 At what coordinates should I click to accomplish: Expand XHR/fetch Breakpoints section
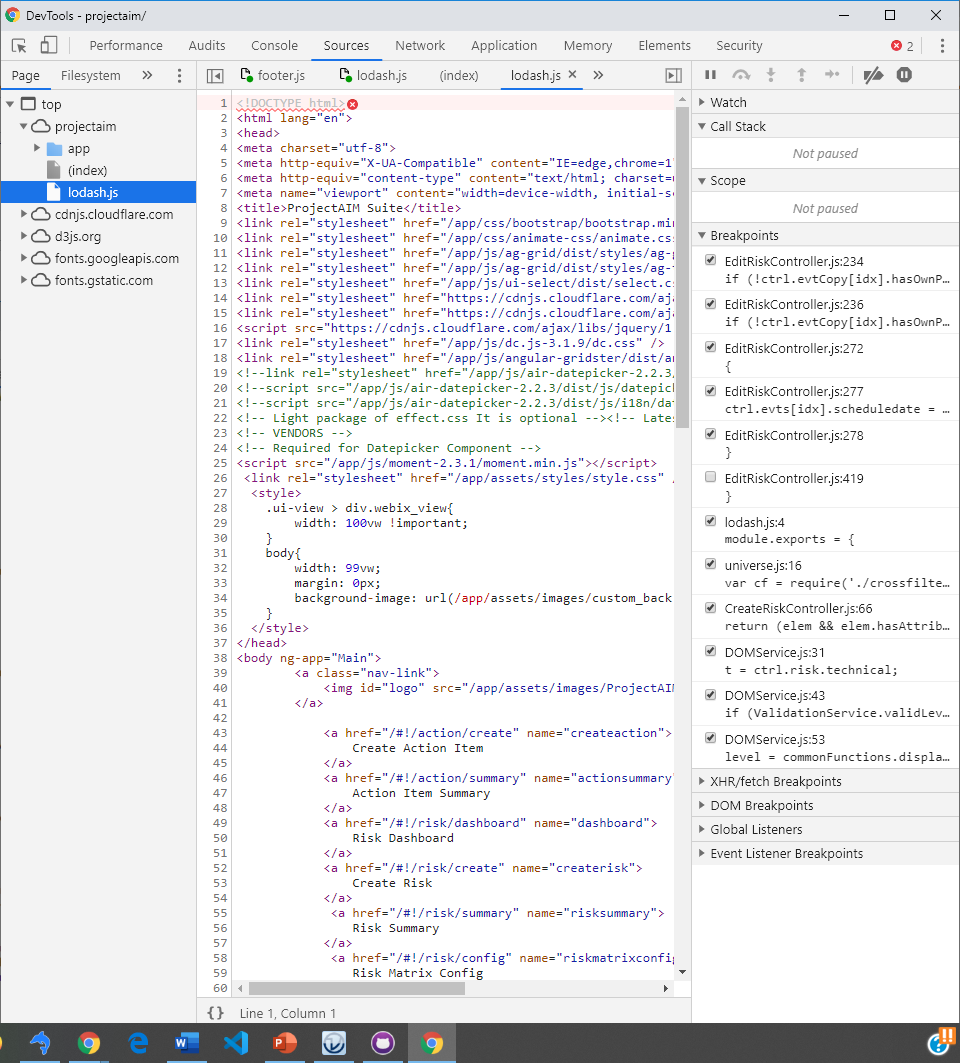coord(702,781)
